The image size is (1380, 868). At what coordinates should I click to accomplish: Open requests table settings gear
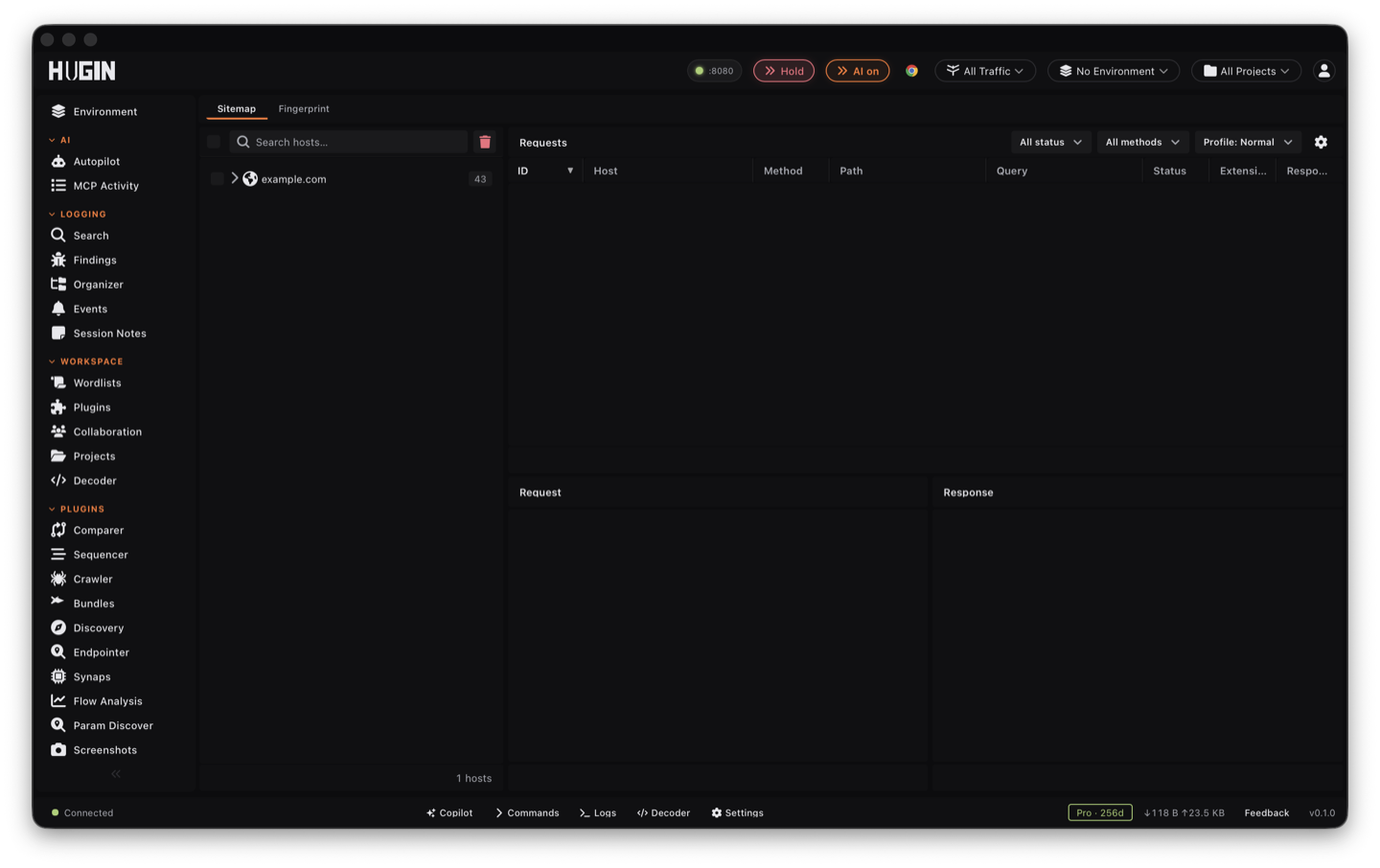[1321, 142]
